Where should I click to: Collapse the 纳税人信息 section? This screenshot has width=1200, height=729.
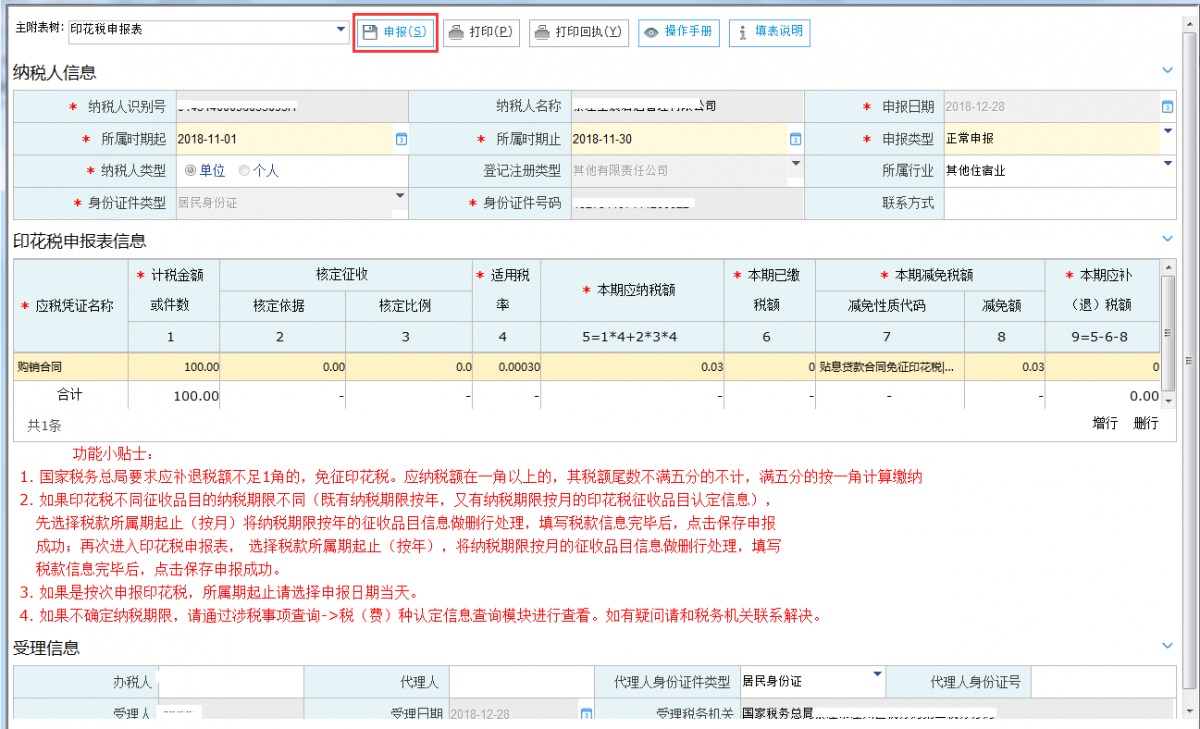(1167, 70)
